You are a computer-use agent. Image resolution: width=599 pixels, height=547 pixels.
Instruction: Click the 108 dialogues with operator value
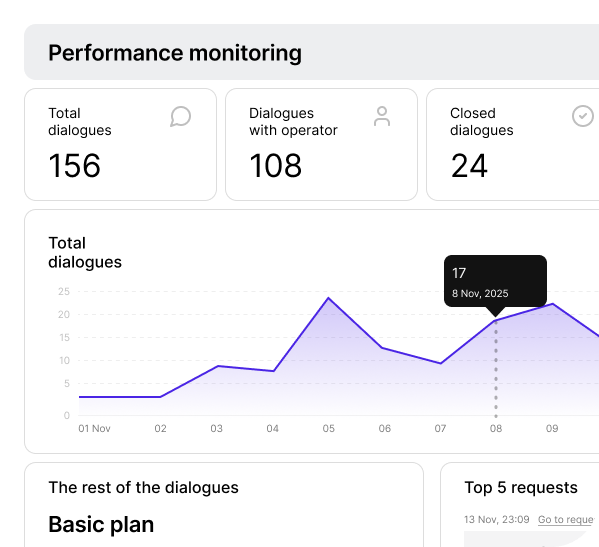click(275, 165)
